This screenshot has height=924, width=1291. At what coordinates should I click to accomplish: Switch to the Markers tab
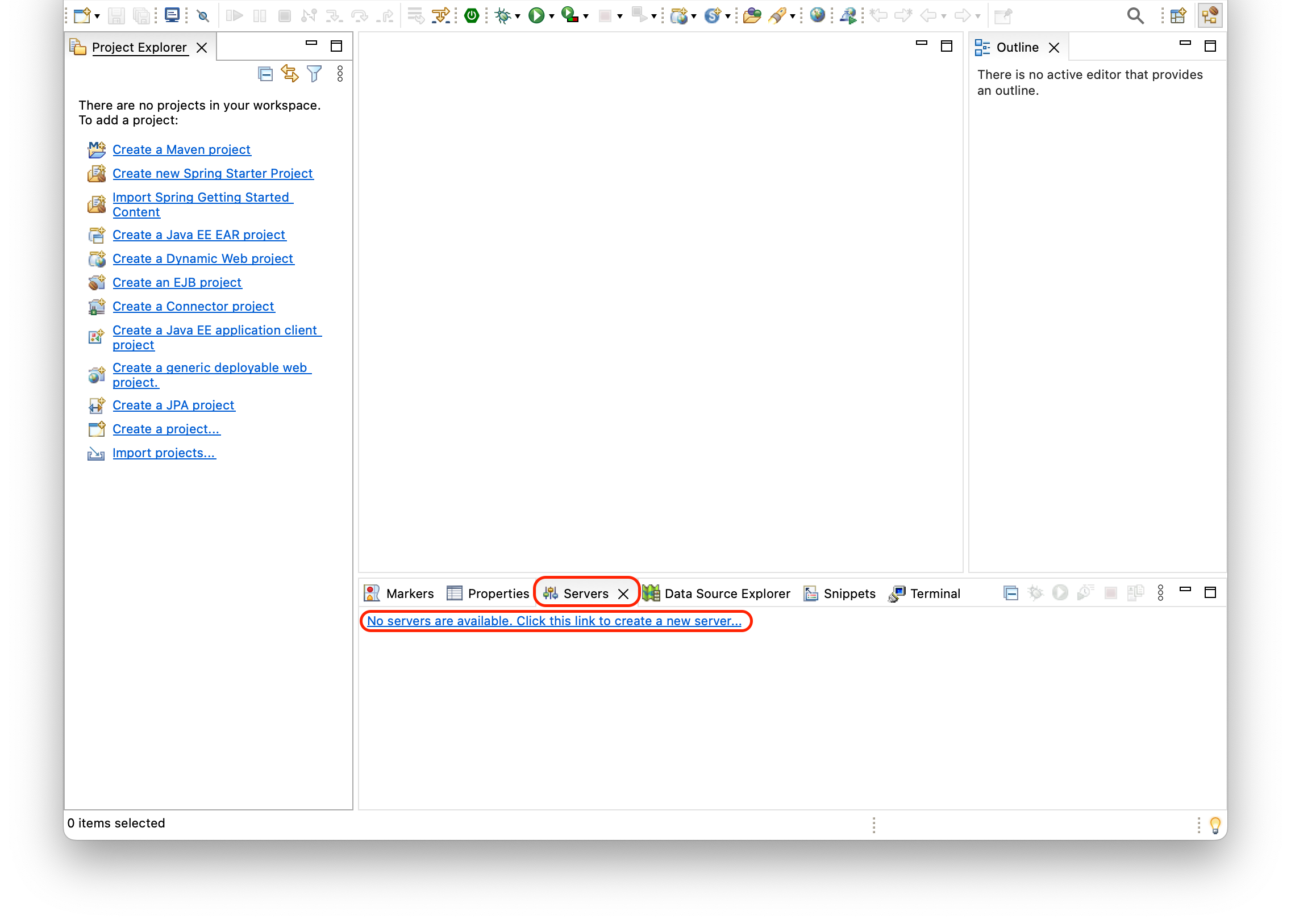coord(399,593)
